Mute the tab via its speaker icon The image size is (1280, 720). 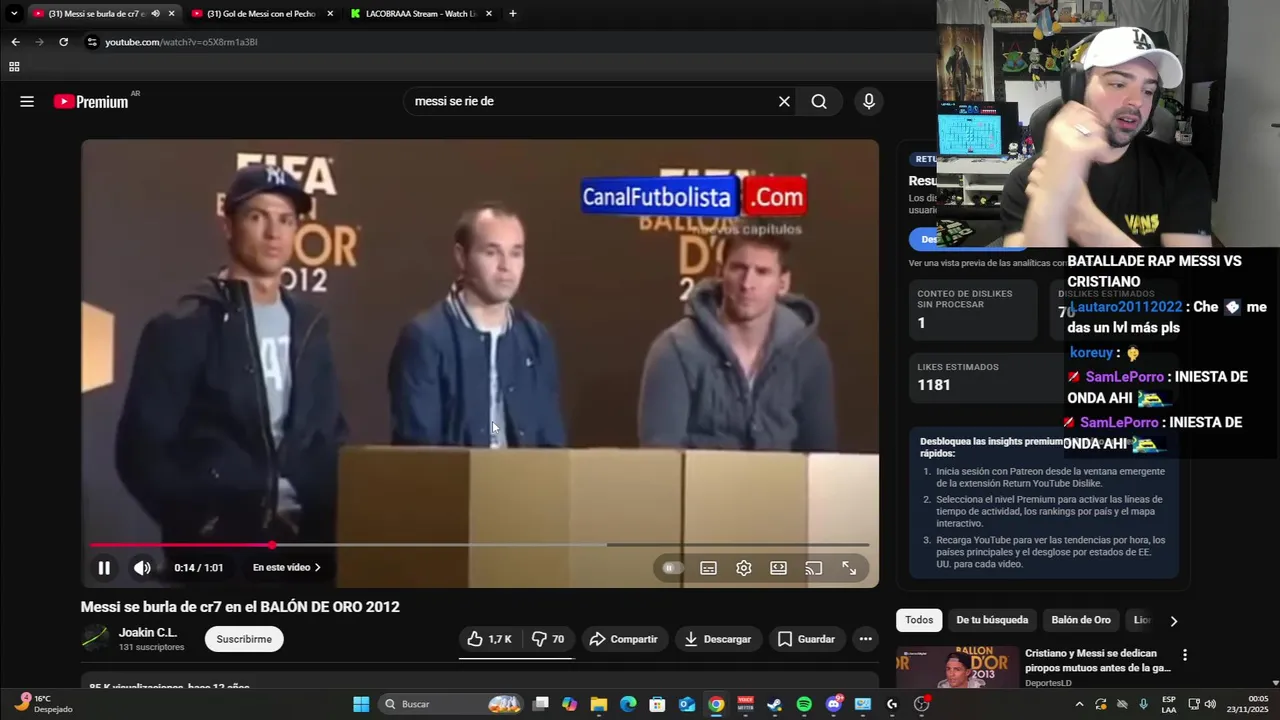click(x=155, y=14)
